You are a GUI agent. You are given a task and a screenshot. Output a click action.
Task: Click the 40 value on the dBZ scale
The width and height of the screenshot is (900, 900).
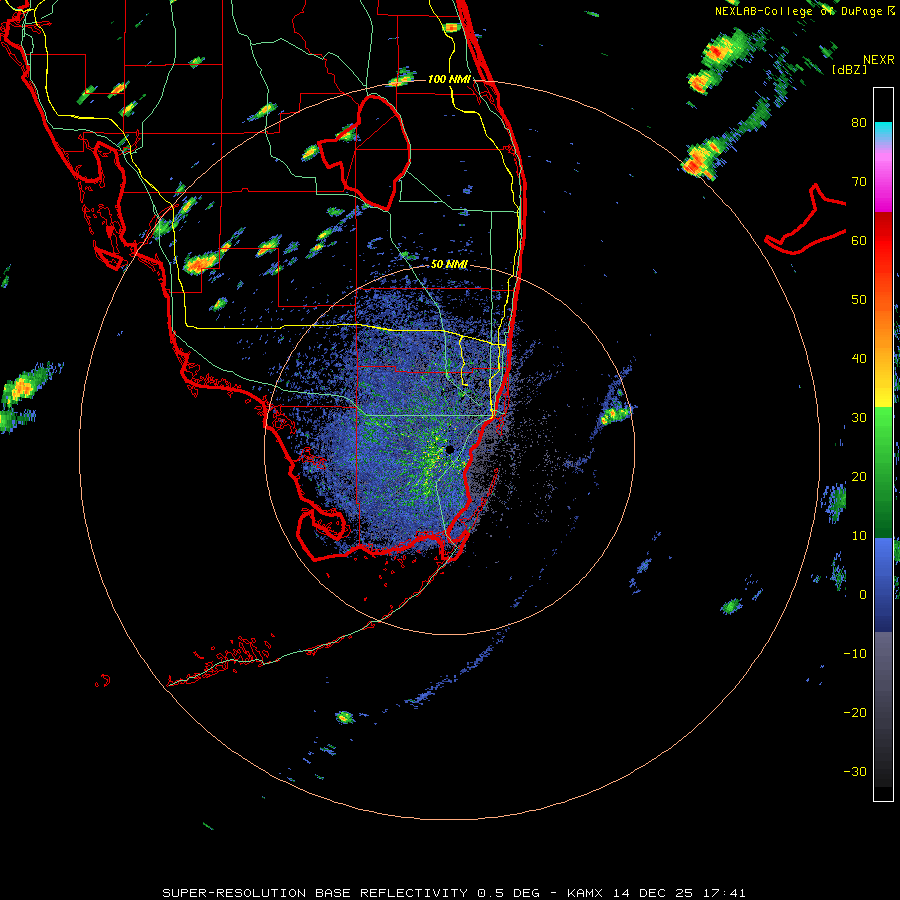(859, 359)
